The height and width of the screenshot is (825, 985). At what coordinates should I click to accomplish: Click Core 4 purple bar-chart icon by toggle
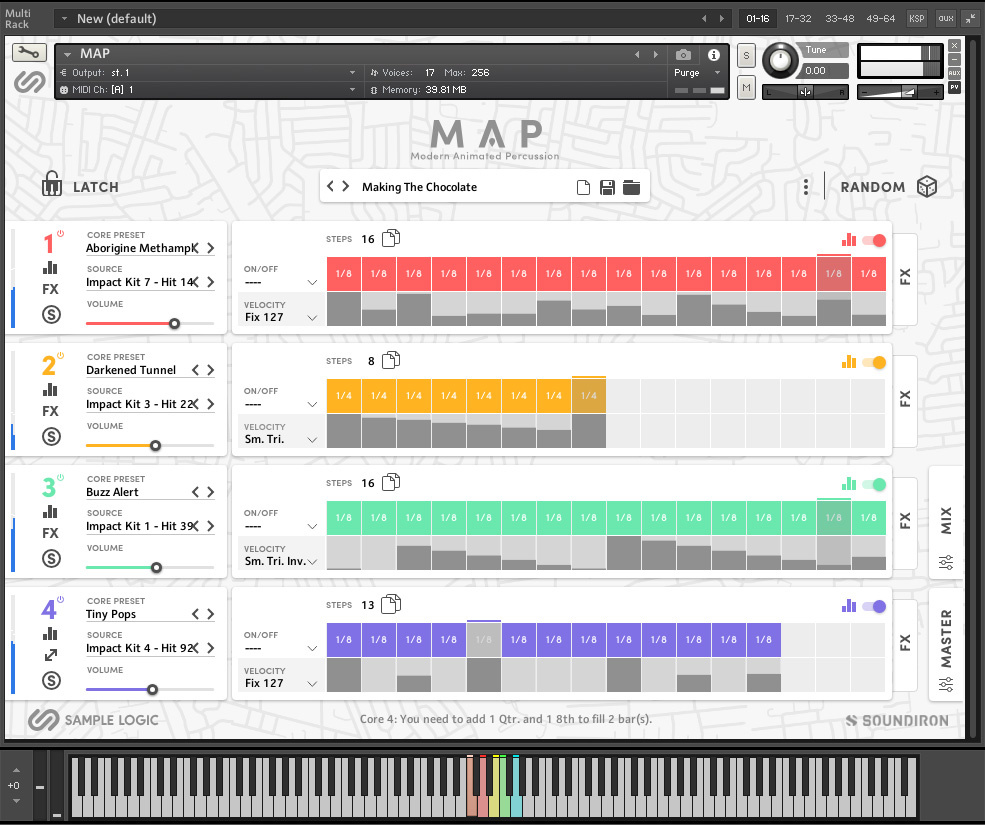(x=849, y=606)
